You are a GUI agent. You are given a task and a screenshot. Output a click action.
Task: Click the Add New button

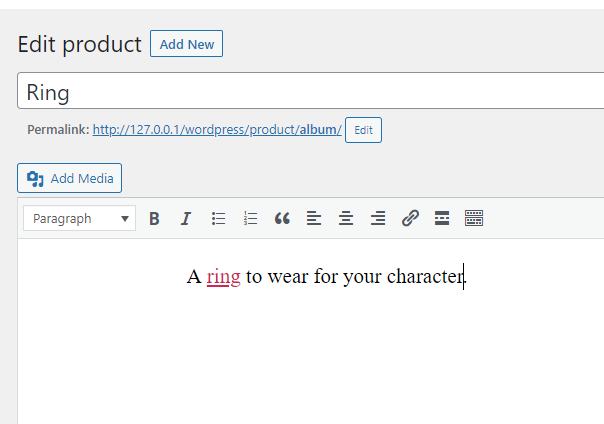point(186,44)
